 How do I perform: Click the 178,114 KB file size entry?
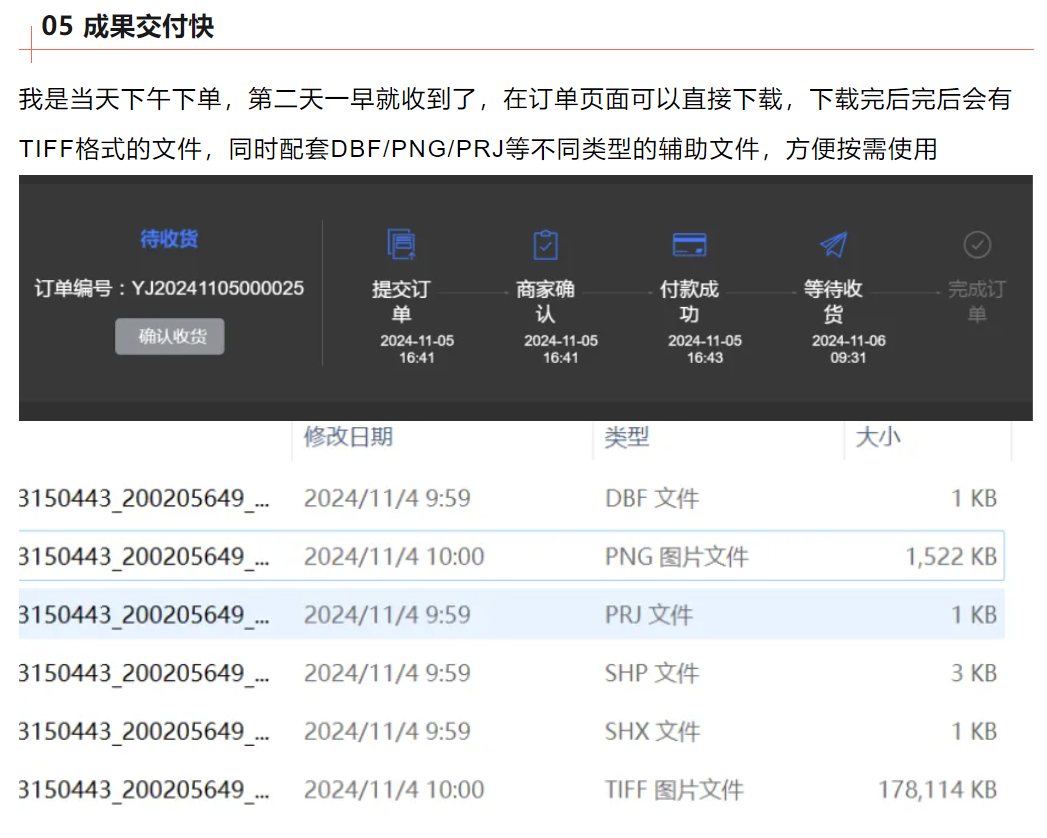937,790
